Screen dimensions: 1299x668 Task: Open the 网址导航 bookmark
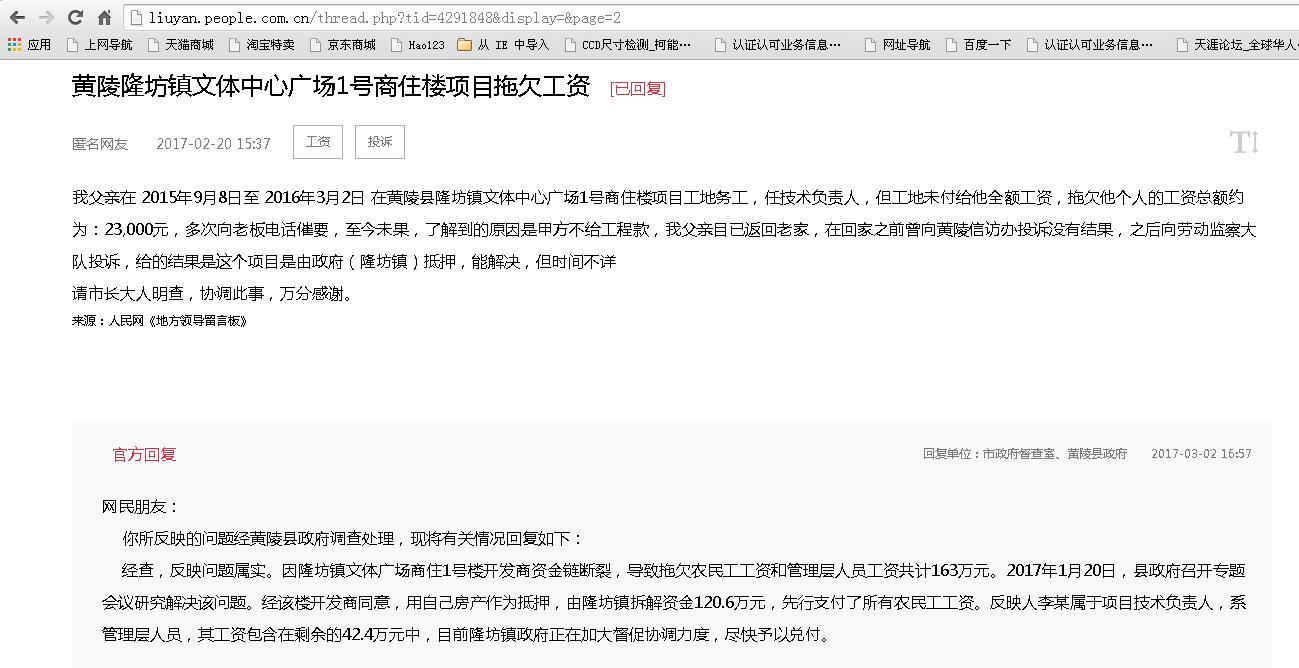[897, 45]
